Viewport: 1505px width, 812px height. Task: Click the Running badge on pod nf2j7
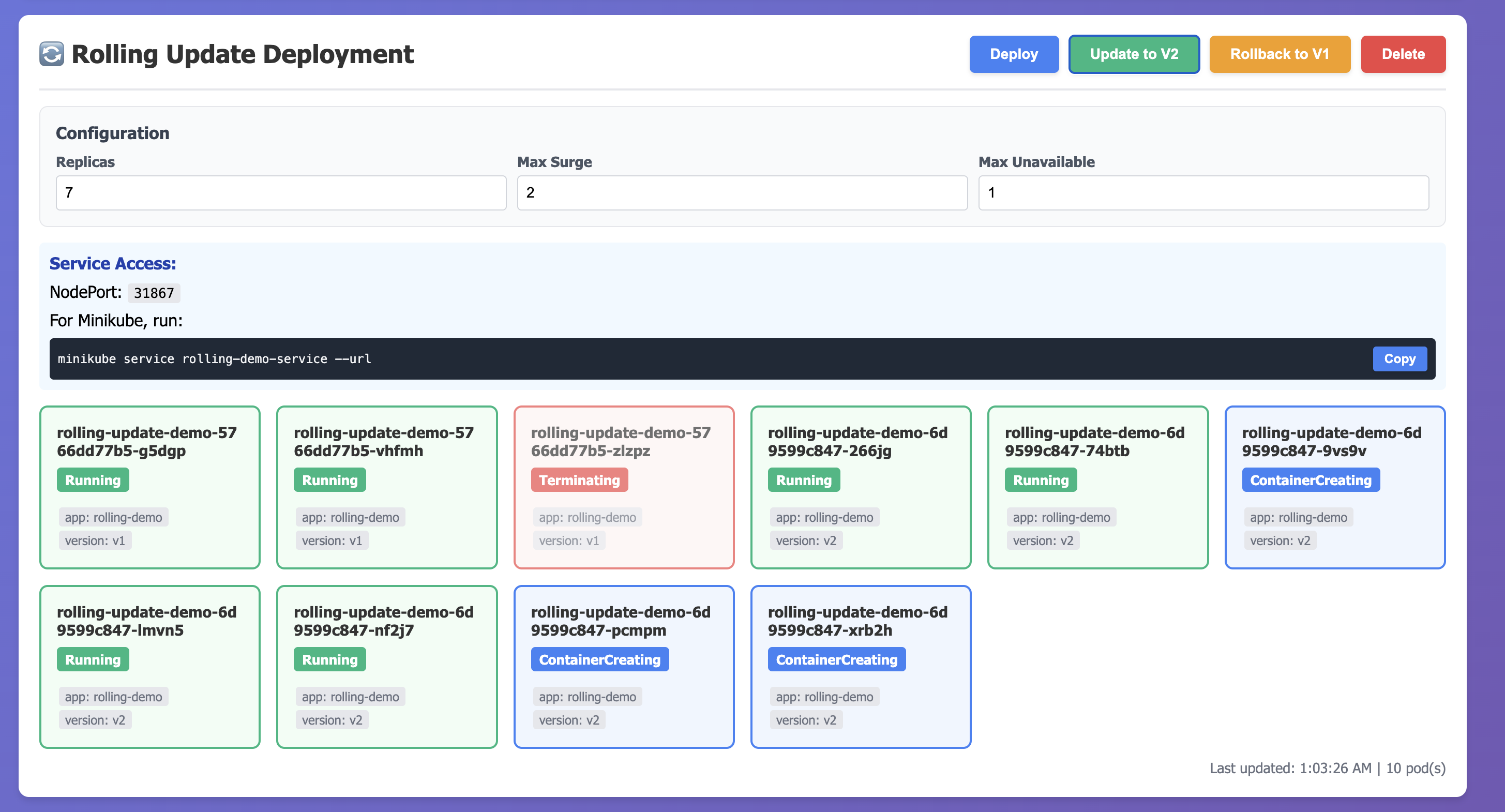(329, 659)
